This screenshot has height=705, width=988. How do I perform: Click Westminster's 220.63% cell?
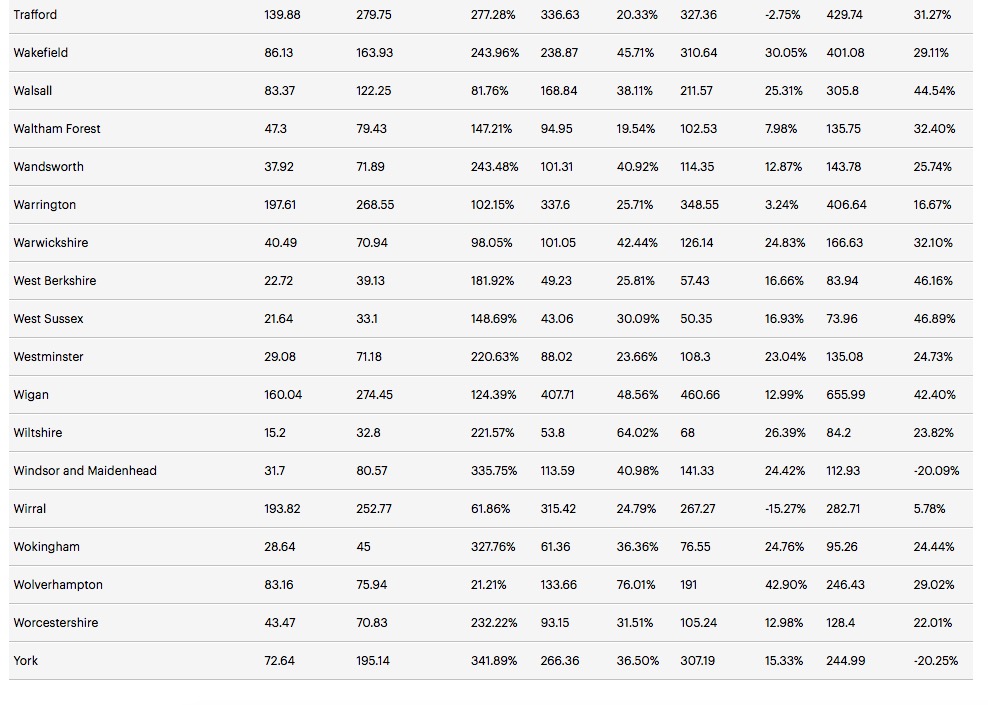[x=494, y=357]
